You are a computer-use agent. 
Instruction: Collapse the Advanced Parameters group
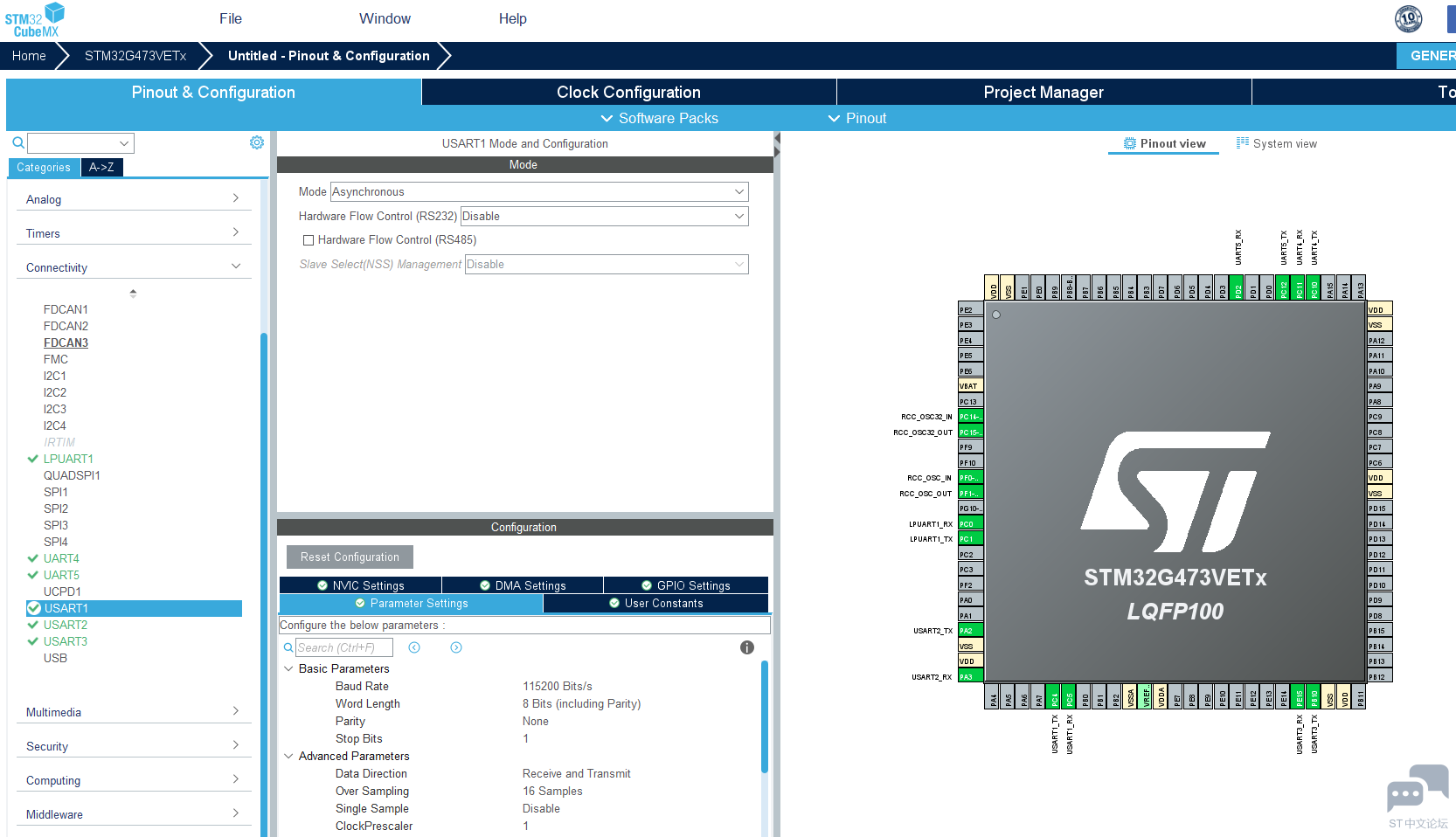(x=288, y=756)
